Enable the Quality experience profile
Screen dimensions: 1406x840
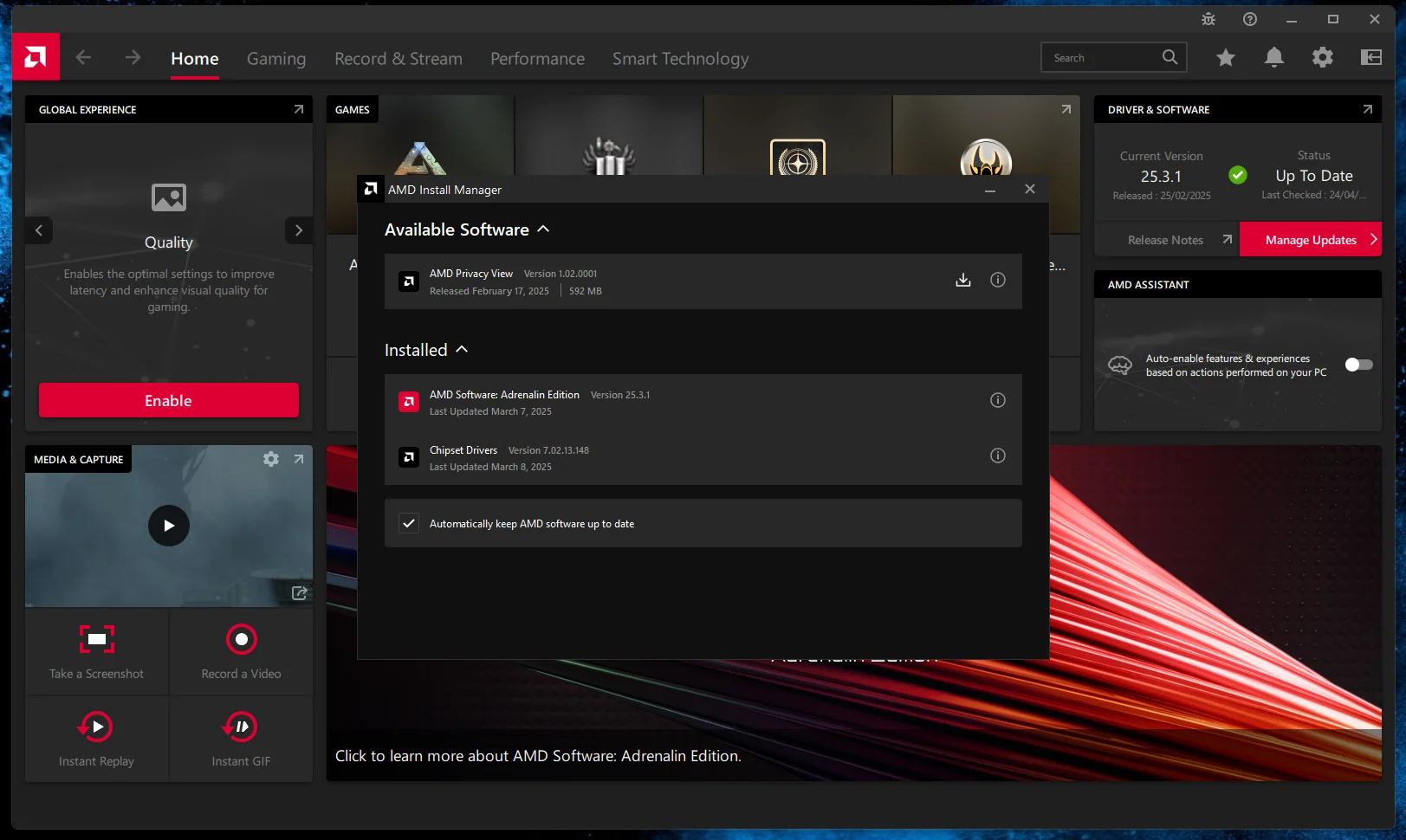click(169, 400)
